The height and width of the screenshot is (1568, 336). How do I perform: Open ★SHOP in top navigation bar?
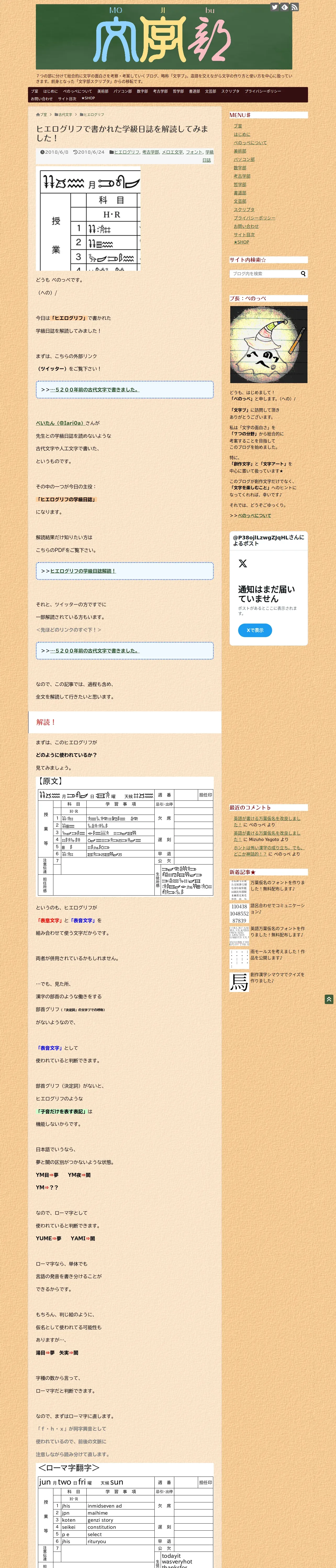coord(88,98)
